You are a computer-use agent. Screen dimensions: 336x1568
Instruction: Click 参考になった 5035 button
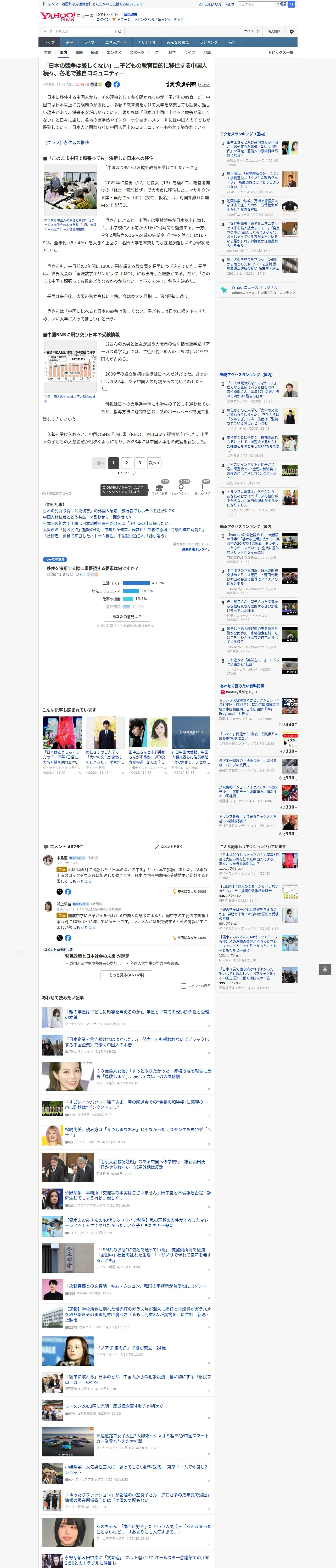[x=190, y=891]
